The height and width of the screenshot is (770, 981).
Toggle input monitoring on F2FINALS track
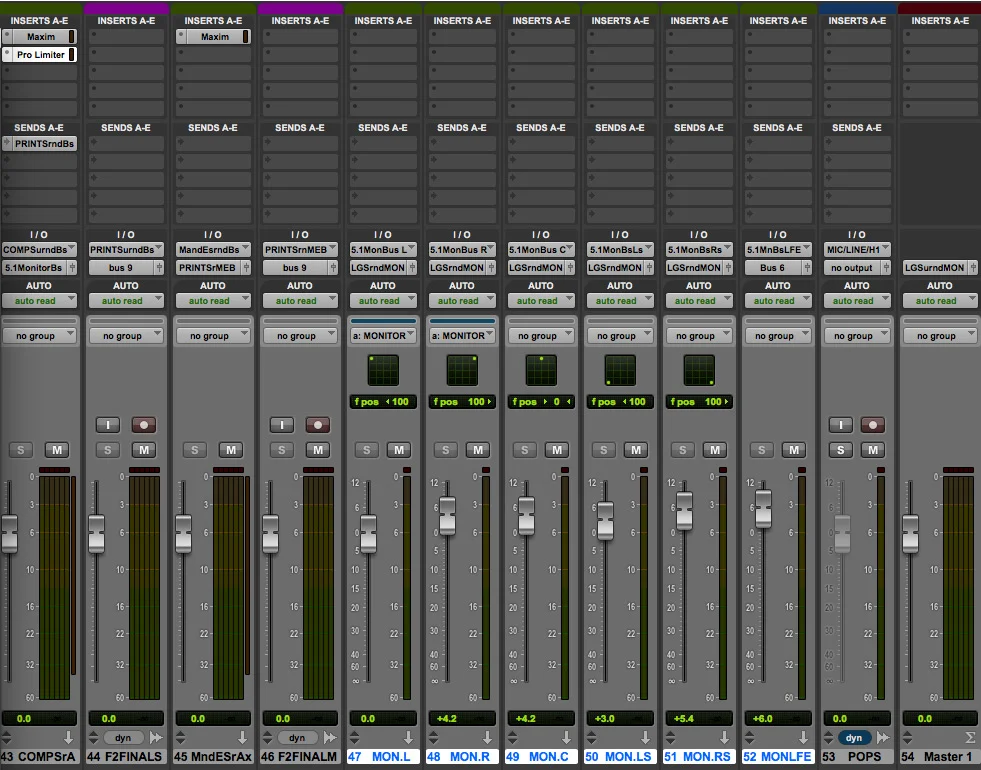tap(108, 425)
